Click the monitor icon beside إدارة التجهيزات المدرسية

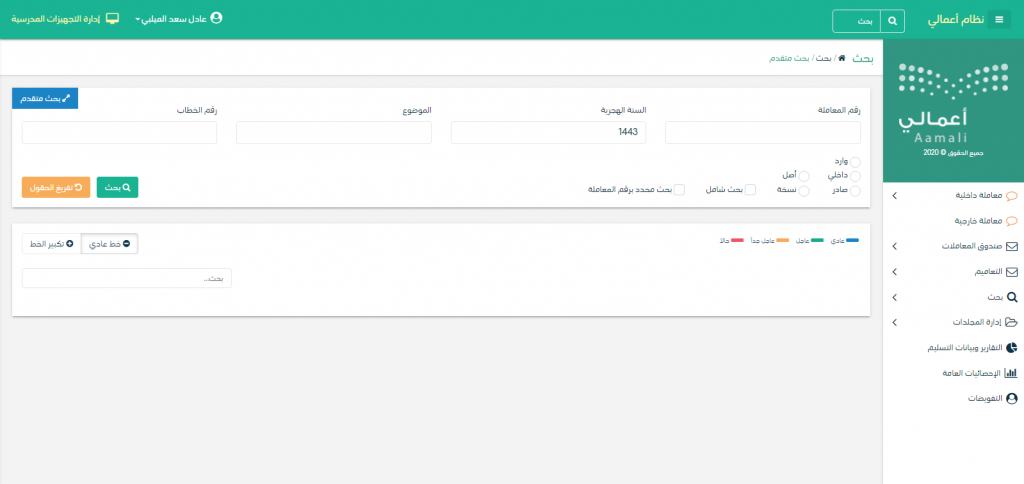[112, 19]
